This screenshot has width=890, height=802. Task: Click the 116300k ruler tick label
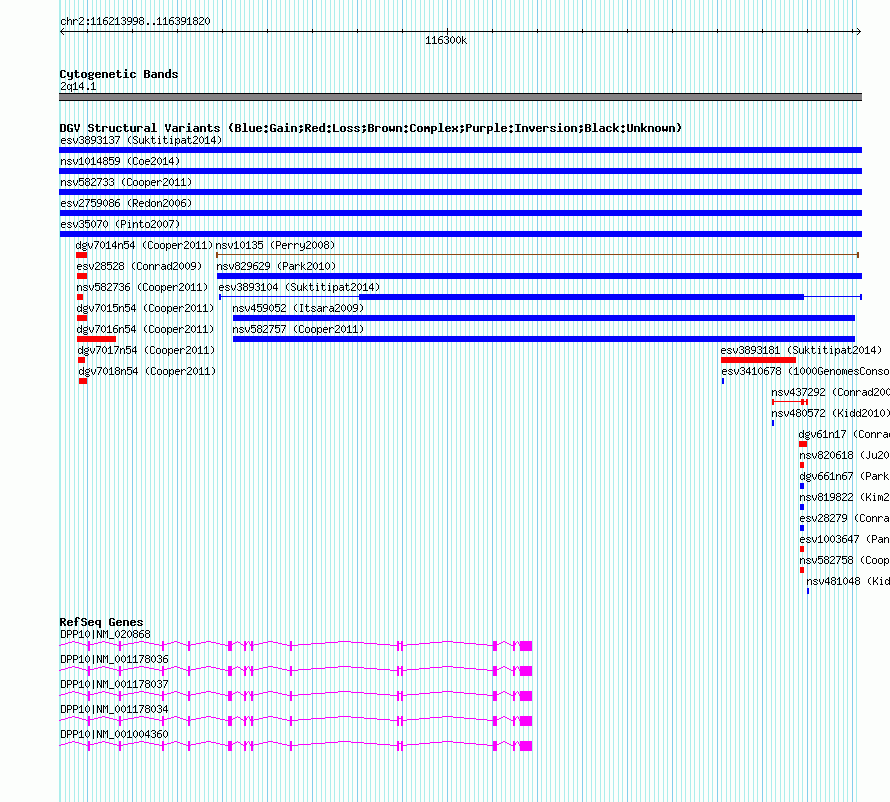[x=446, y=40]
